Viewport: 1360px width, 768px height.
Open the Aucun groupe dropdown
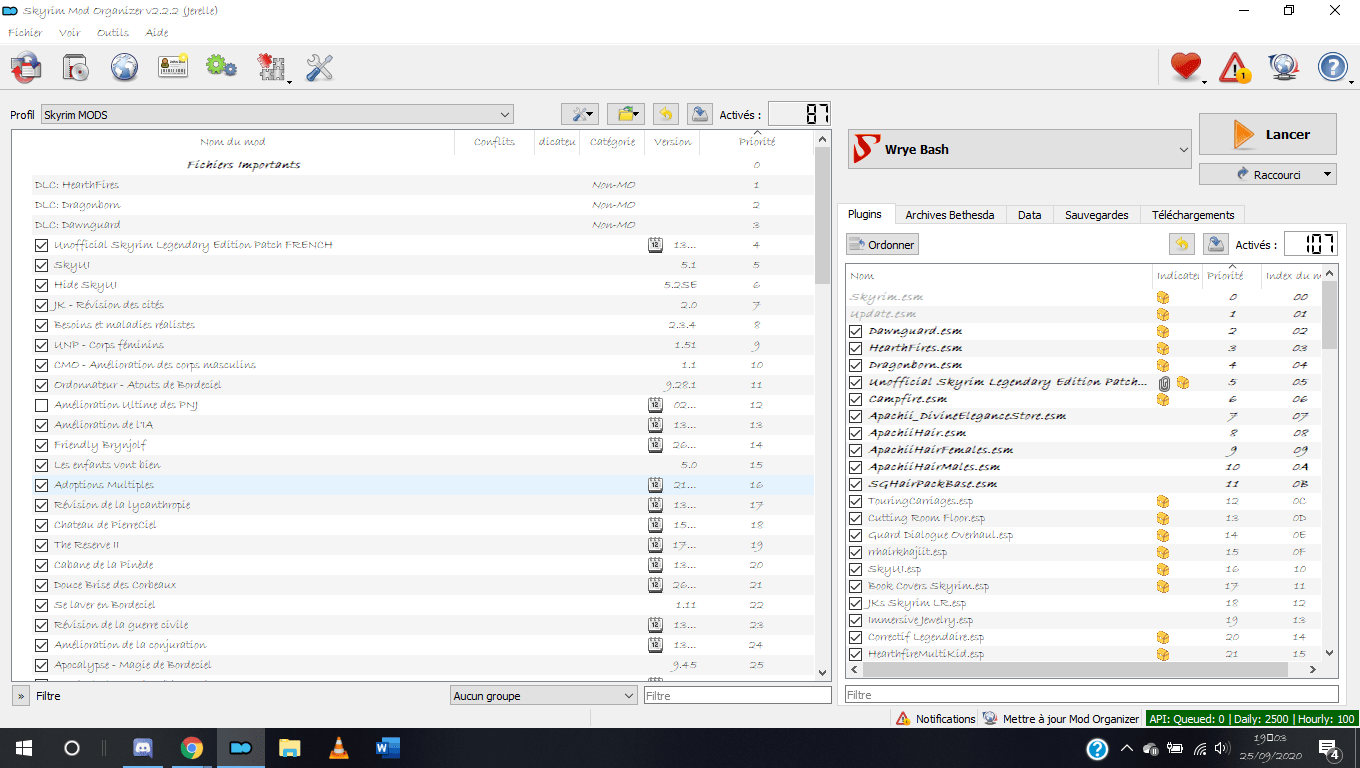(544, 695)
